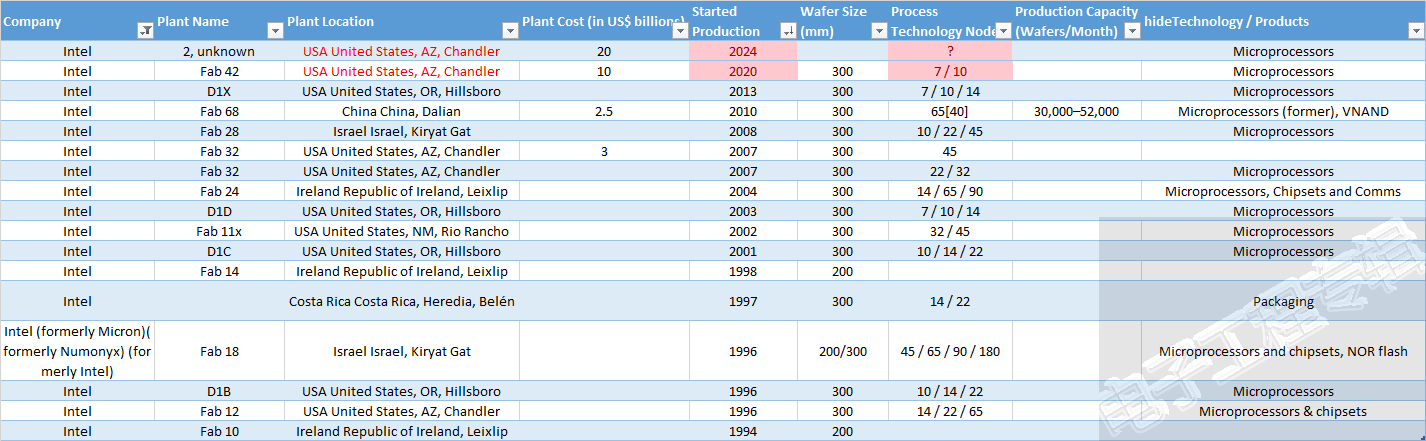Image resolution: width=1426 pixels, height=441 pixels.
Task: Select the "2001" year cell
Action: [x=743, y=251]
